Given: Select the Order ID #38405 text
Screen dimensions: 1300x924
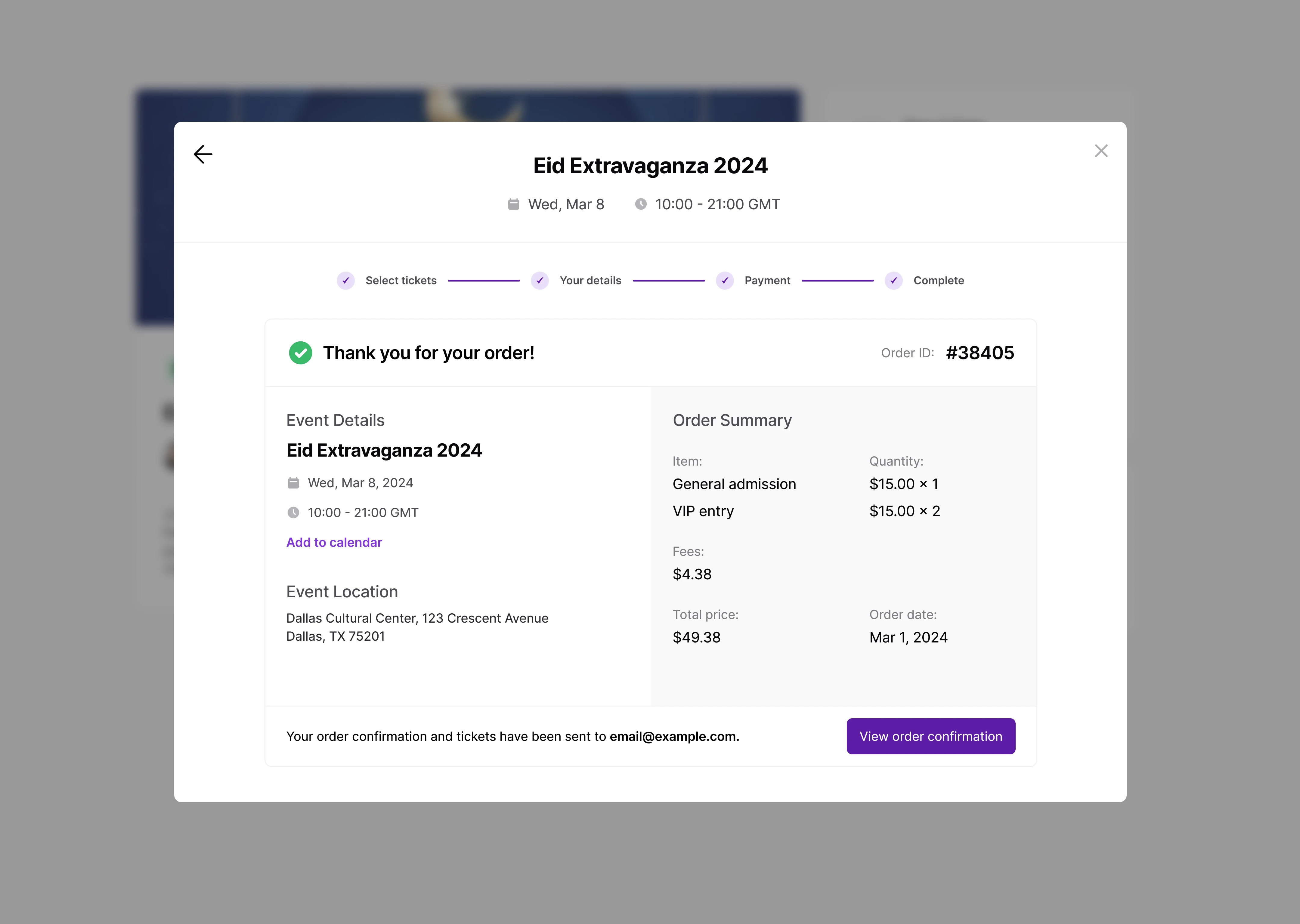Looking at the screenshot, I should [980, 353].
